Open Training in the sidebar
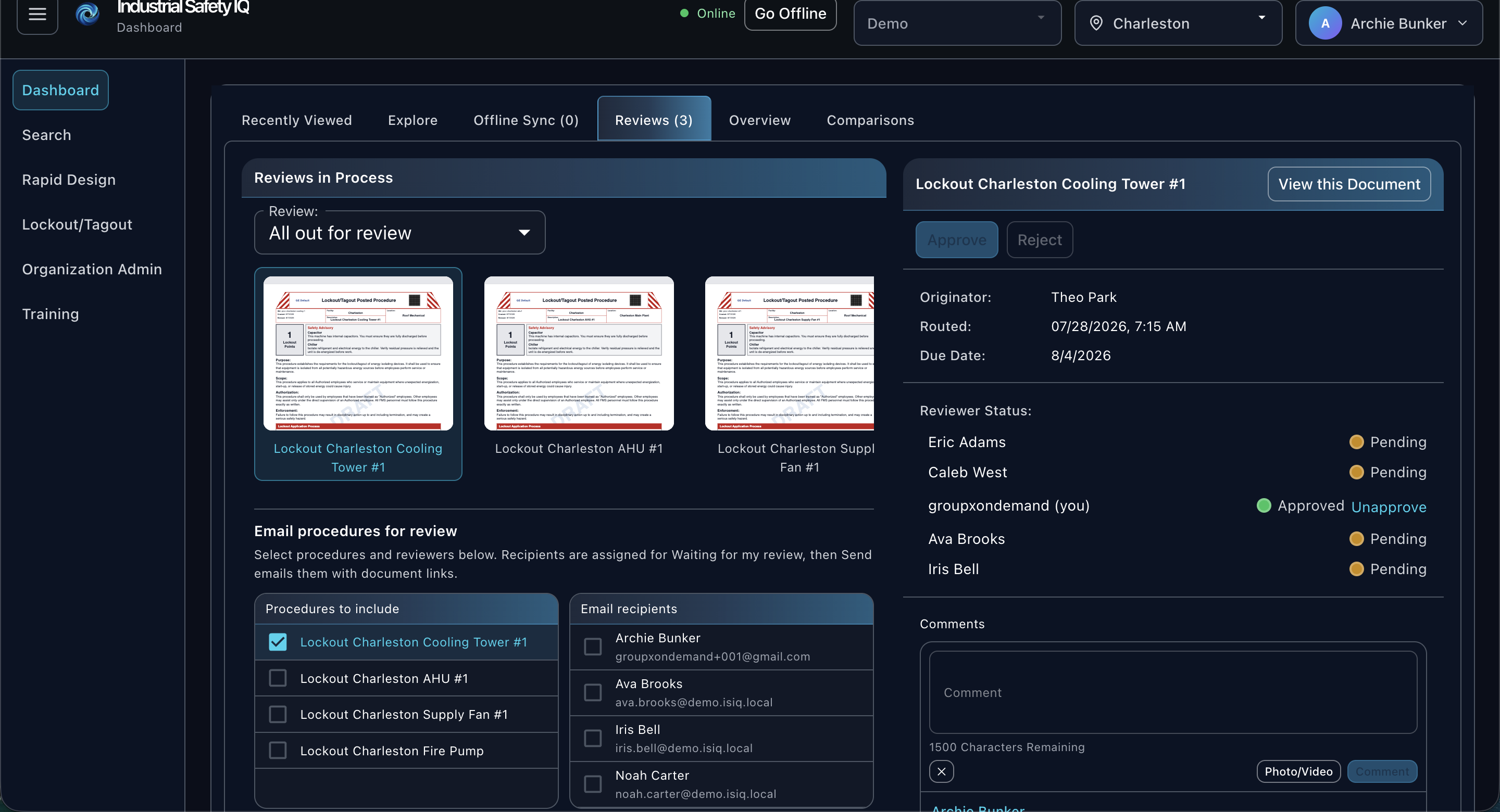1500x812 pixels. click(x=50, y=314)
